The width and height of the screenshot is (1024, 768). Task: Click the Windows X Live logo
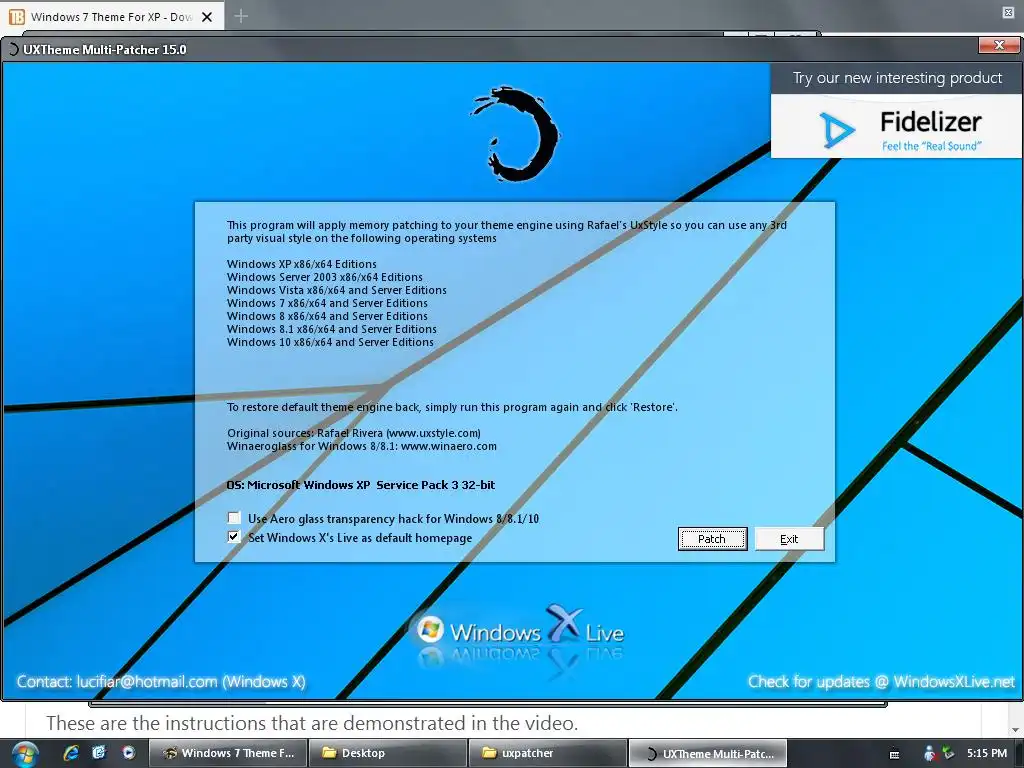[x=520, y=631]
